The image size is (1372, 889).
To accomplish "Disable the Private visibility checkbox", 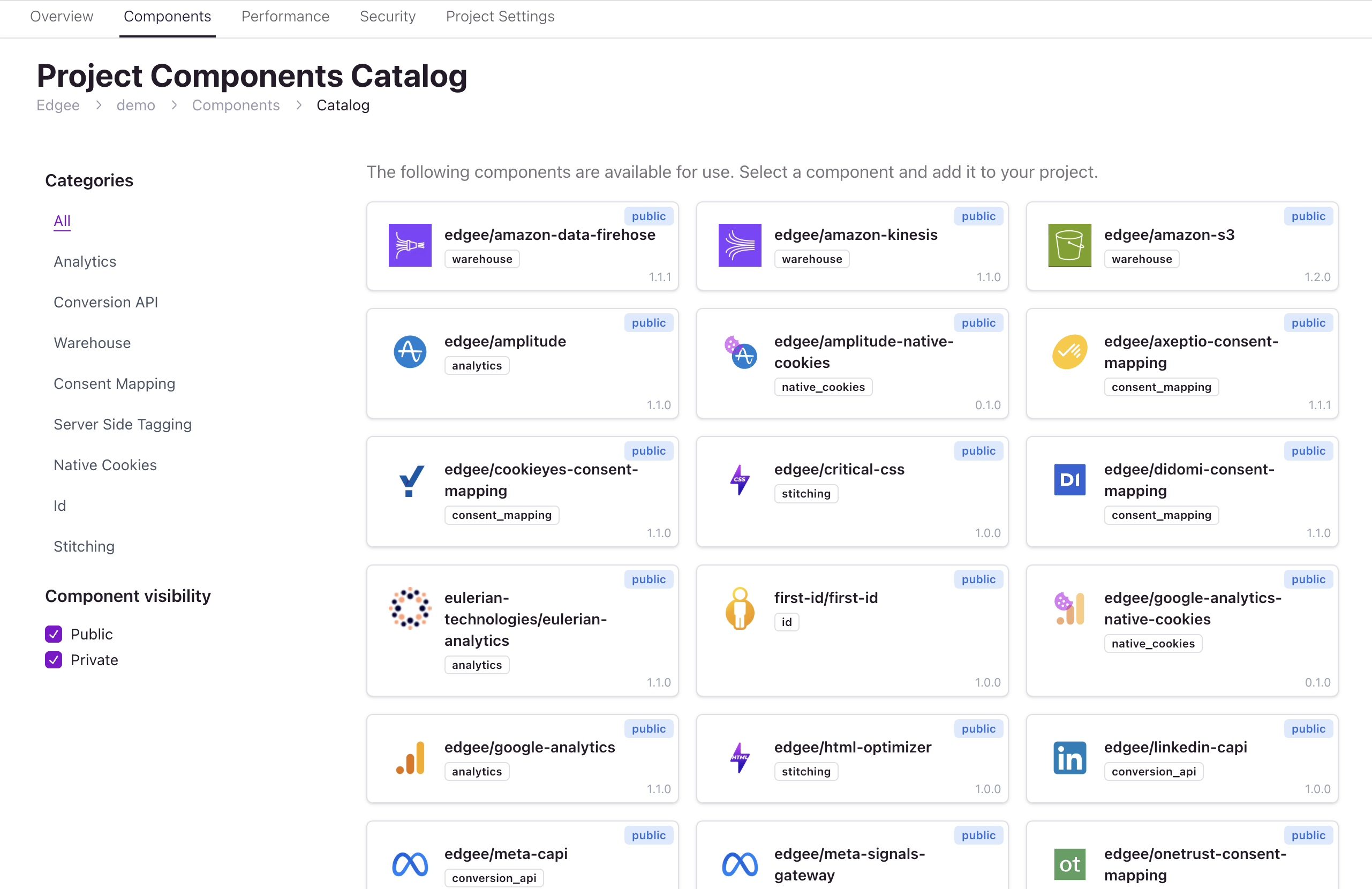I will click(x=53, y=660).
